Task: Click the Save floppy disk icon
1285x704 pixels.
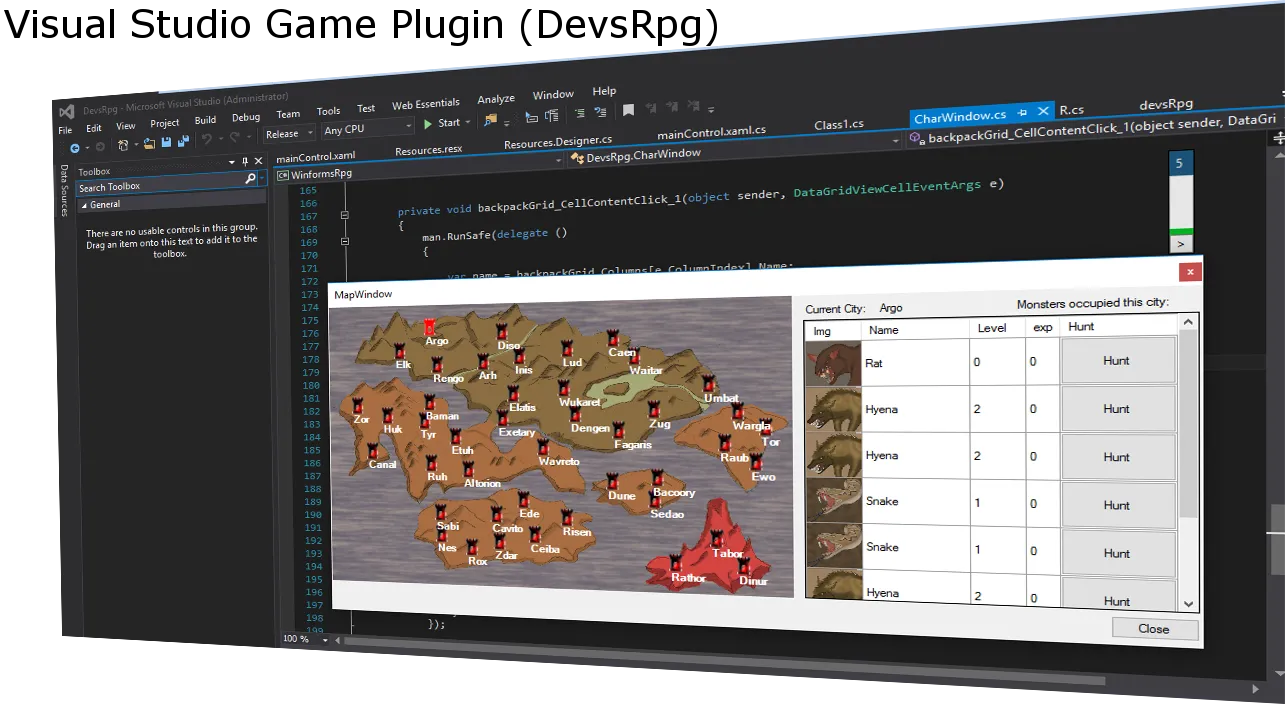Action: coord(166,142)
